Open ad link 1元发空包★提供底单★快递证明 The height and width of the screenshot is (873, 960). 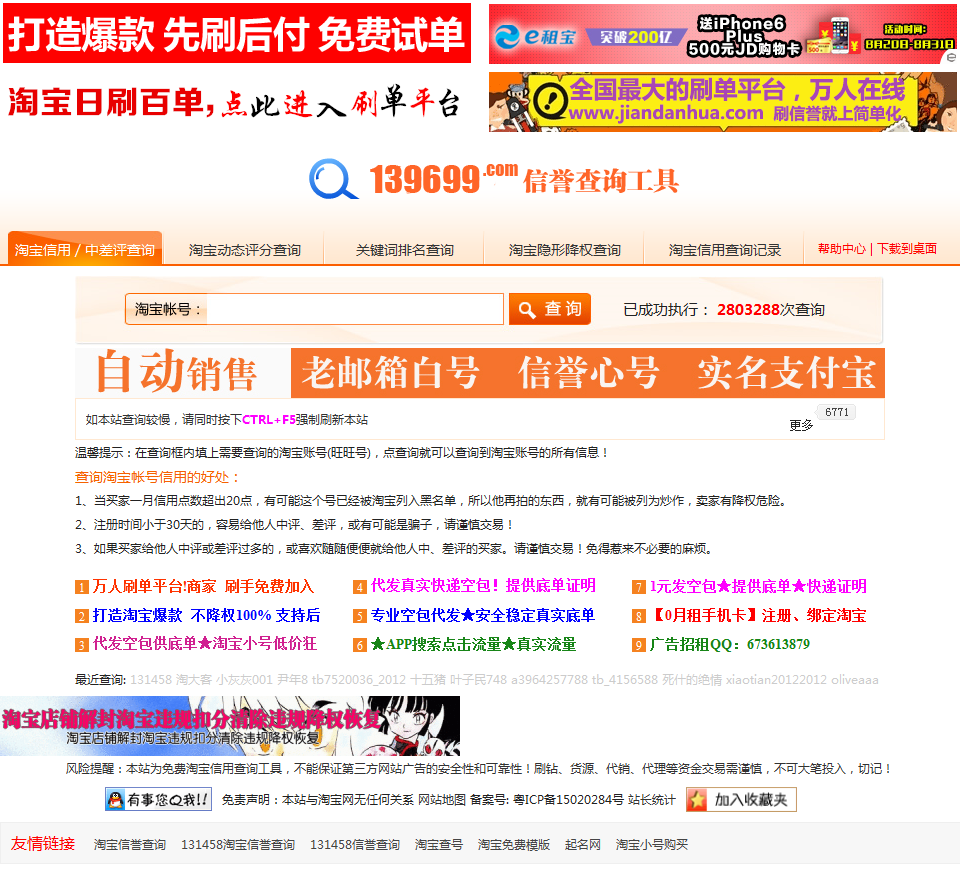pos(758,586)
